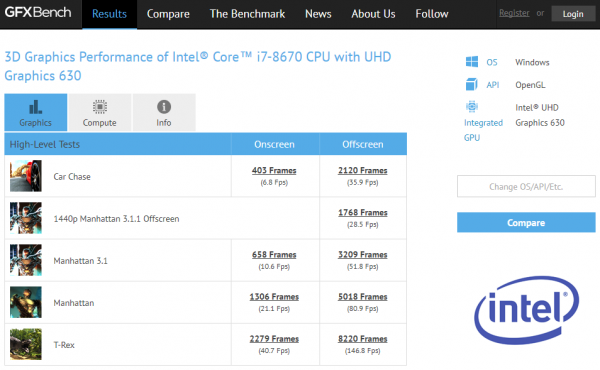Click the Login button
The width and height of the screenshot is (600, 370).
pyautogui.click(x=573, y=14)
